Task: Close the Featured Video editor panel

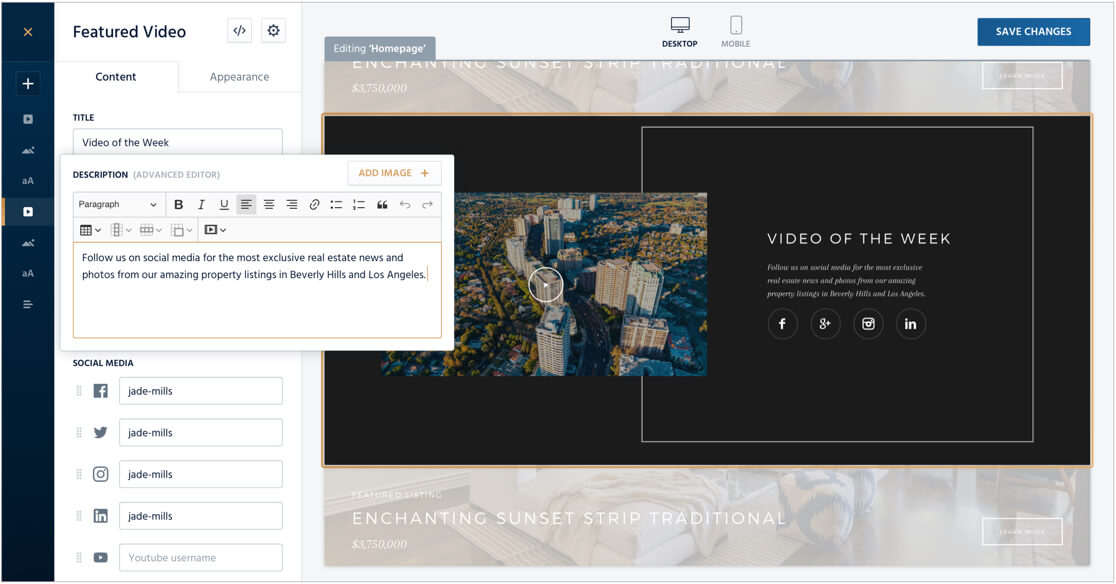Action: (28, 32)
